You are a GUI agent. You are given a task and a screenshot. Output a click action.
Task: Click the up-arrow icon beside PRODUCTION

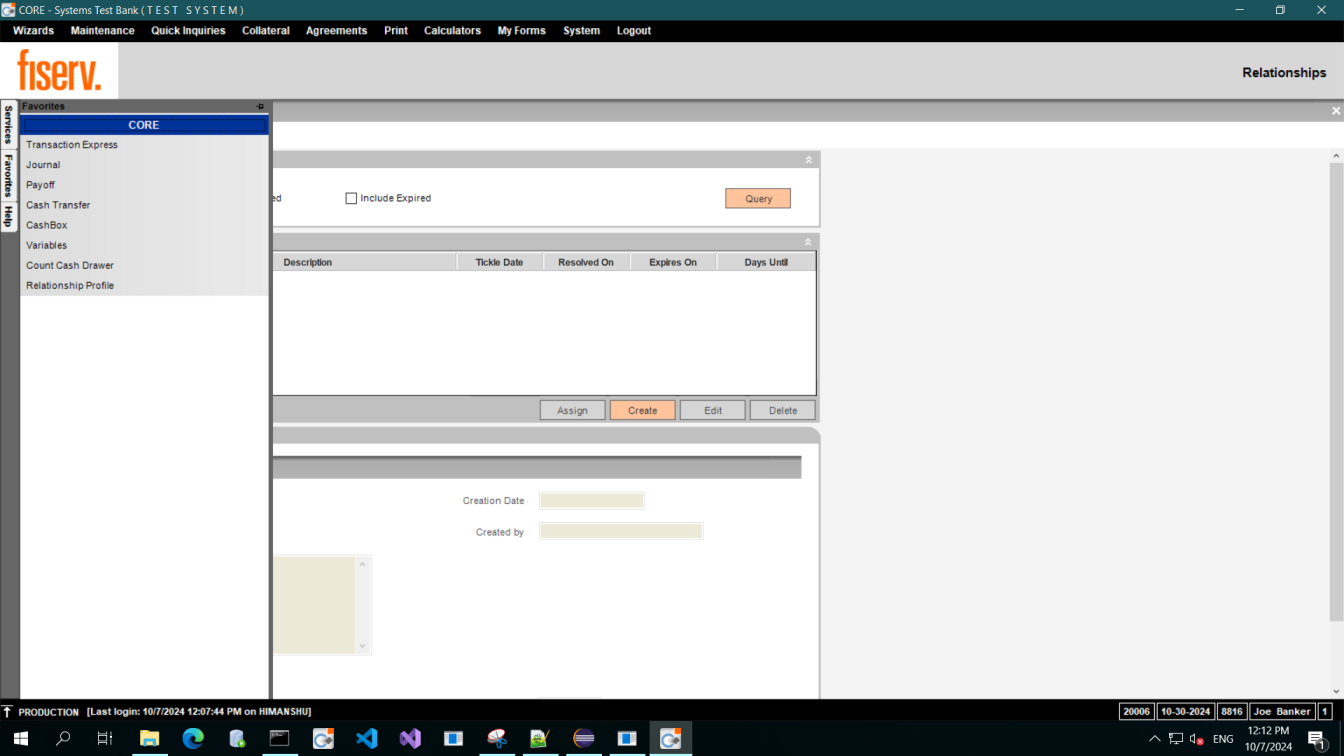point(8,712)
